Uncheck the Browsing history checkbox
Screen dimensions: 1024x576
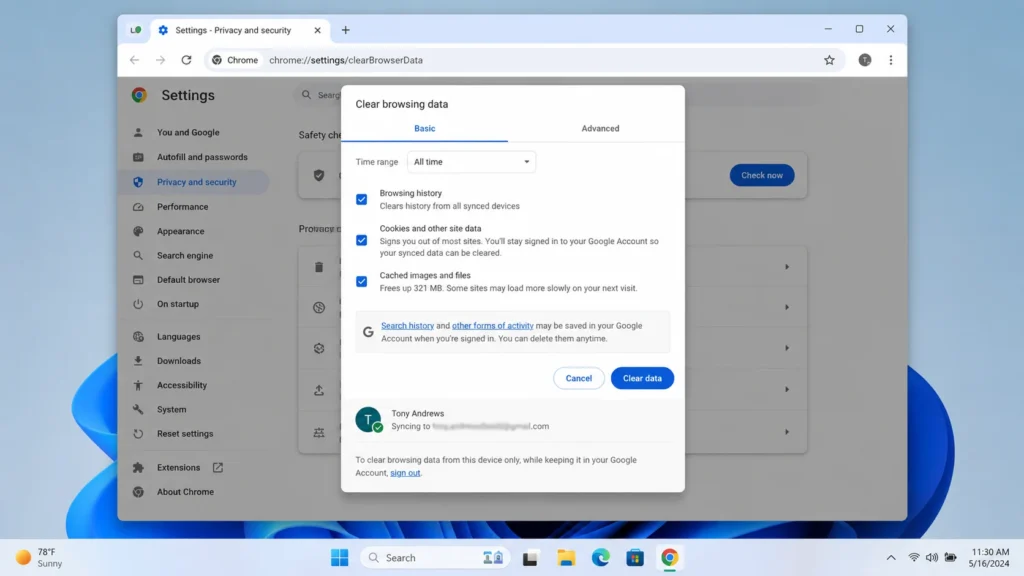coord(361,199)
